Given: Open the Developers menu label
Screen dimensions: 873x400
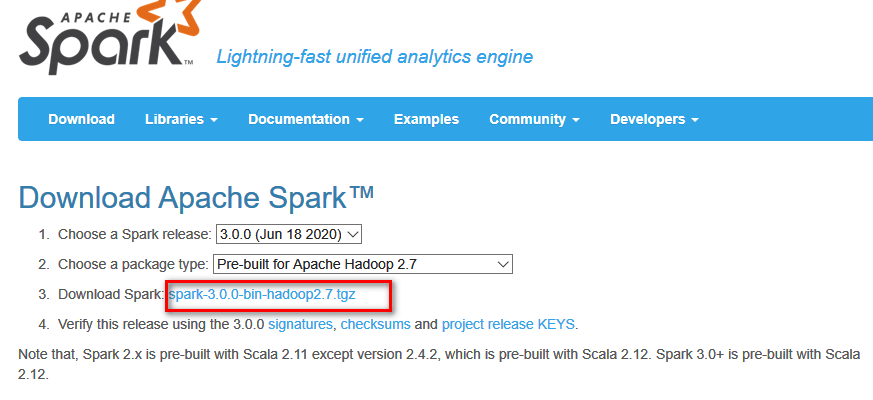Looking at the screenshot, I should tap(648, 119).
